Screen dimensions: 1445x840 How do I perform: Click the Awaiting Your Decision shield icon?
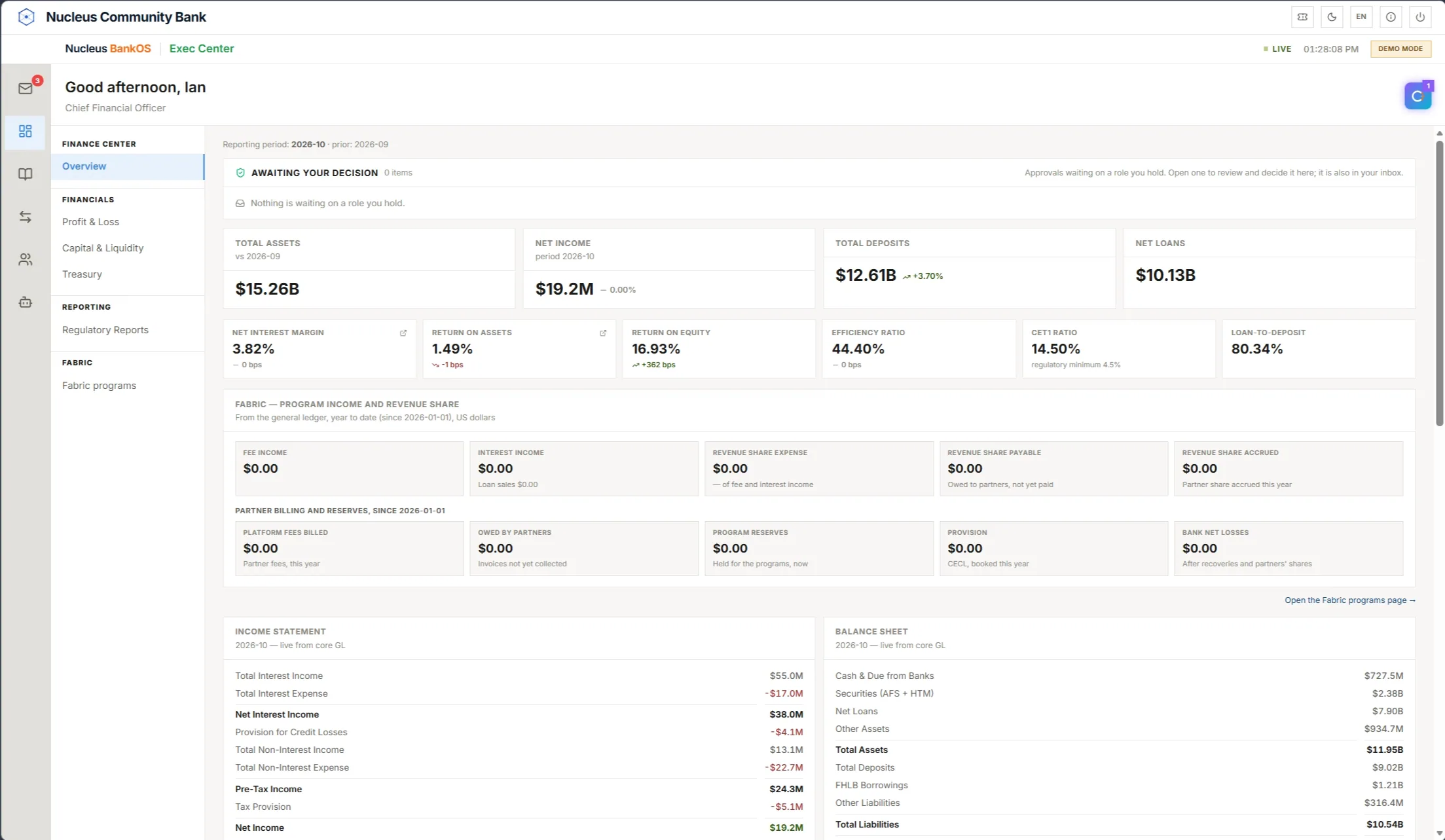240,173
